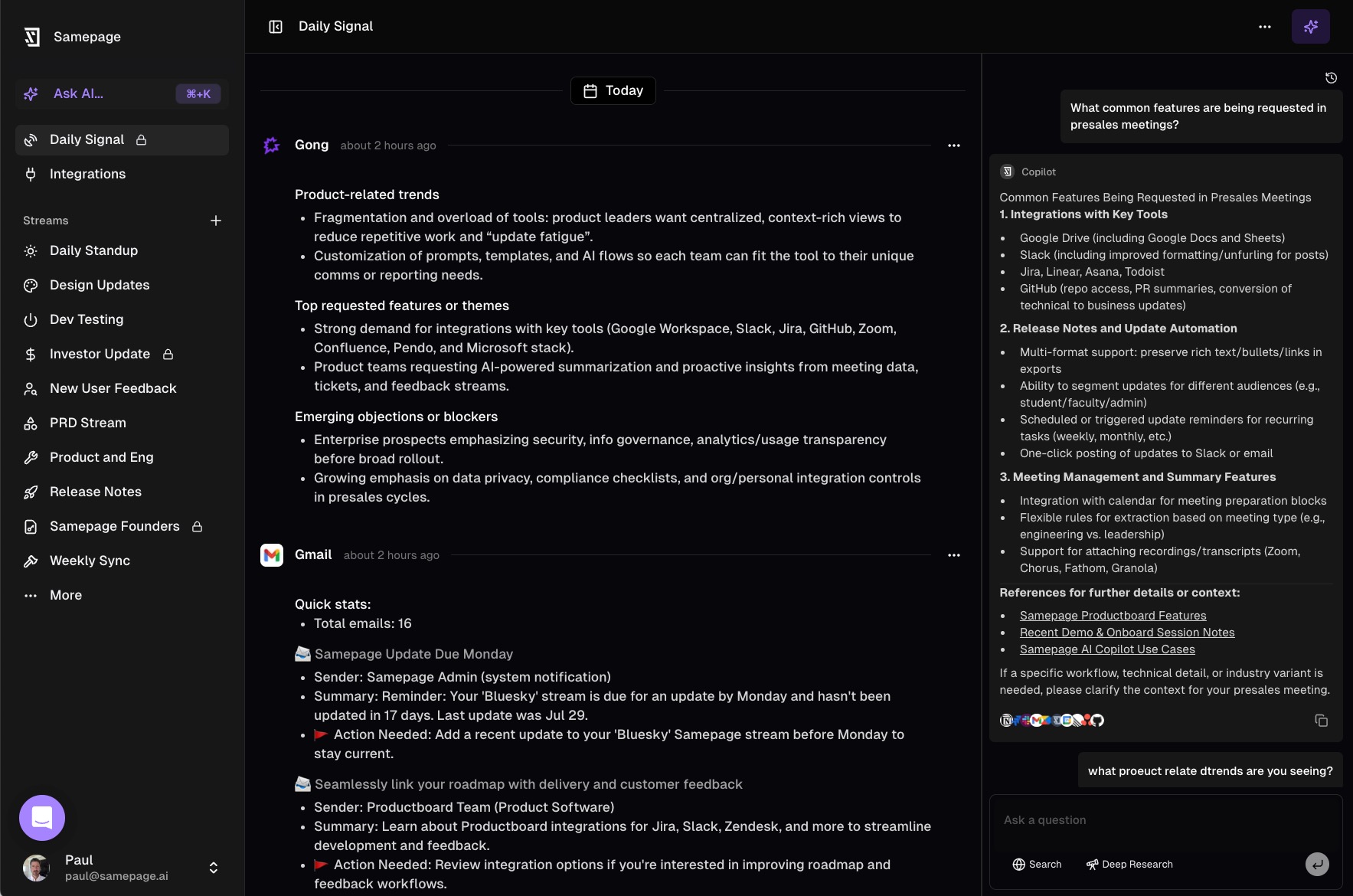Click Paul's profile avatar

click(x=36, y=868)
